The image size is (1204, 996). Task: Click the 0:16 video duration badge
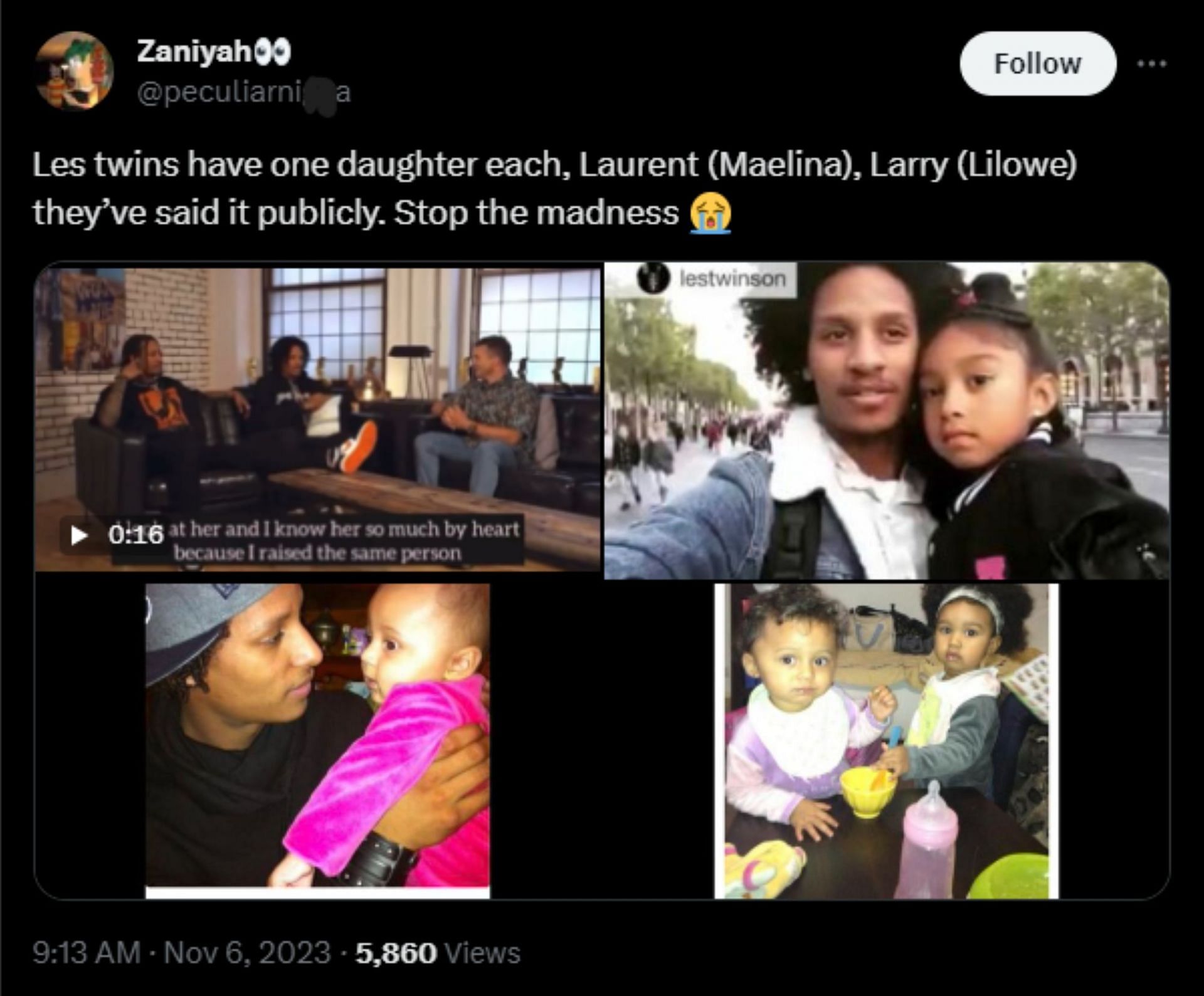135,535
